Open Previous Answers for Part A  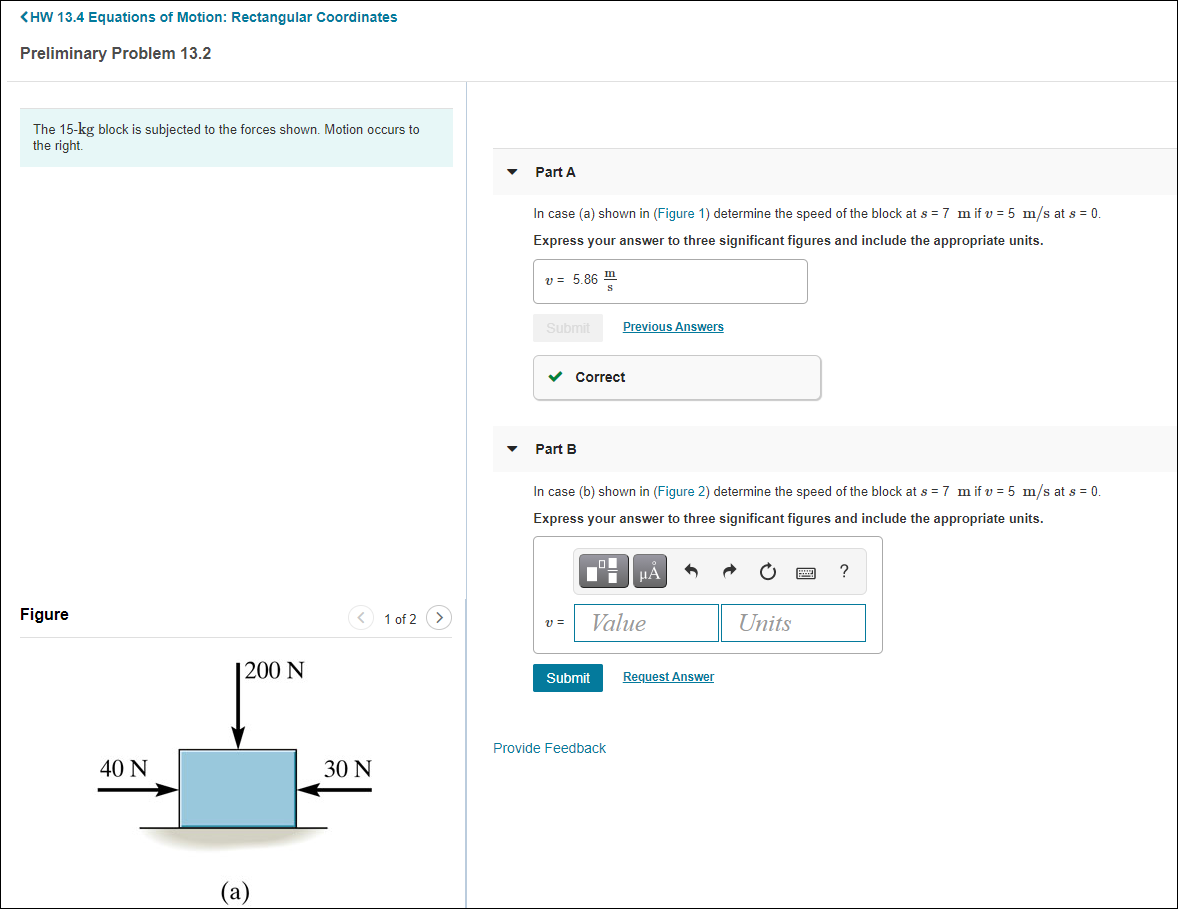click(x=672, y=326)
